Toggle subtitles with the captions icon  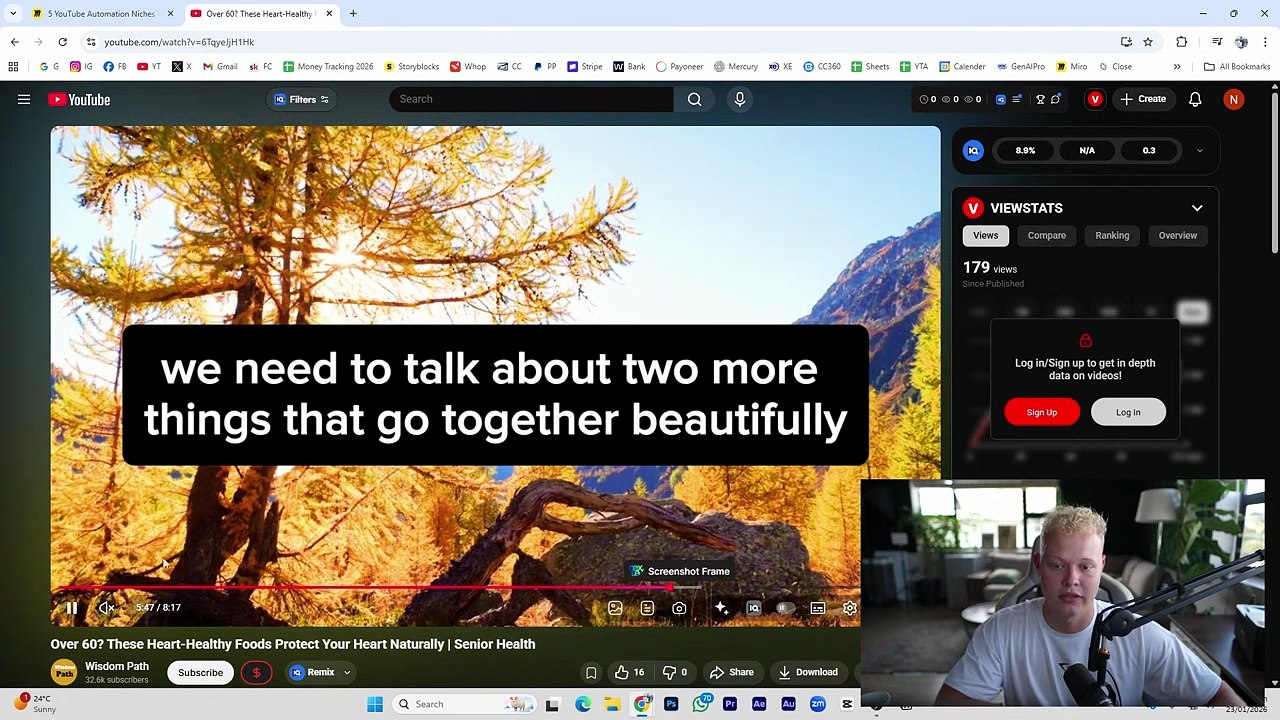818,608
